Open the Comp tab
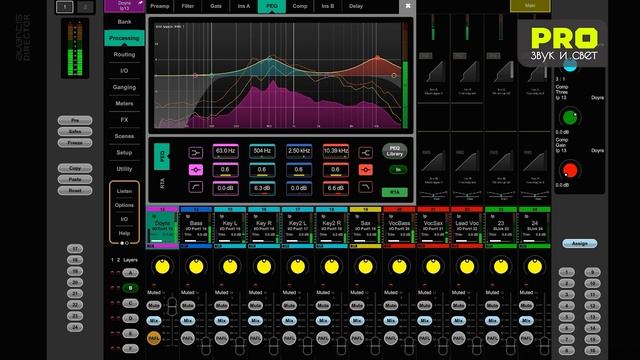This screenshot has height=360, width=640. point(300,6)
